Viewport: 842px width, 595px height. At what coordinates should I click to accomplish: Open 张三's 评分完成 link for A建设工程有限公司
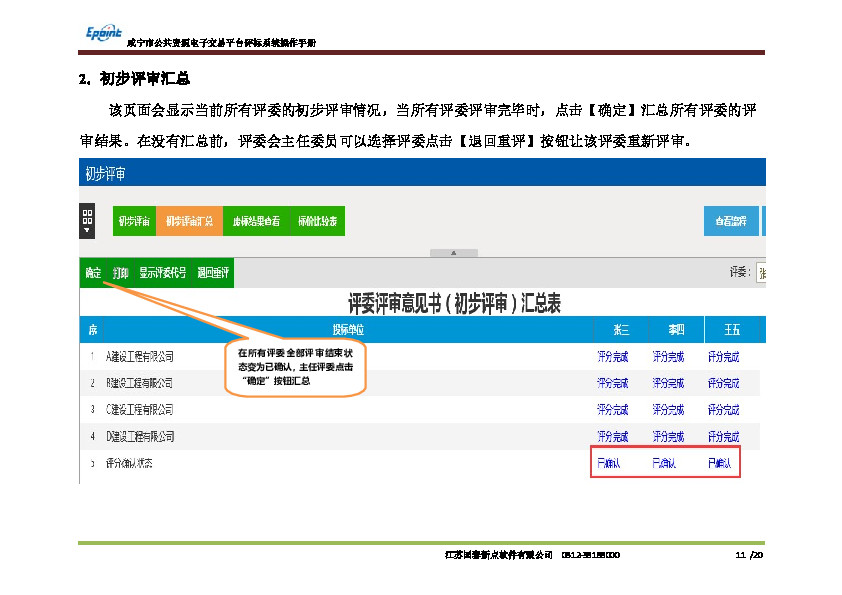pyautogui.click(x=612, y=356)
